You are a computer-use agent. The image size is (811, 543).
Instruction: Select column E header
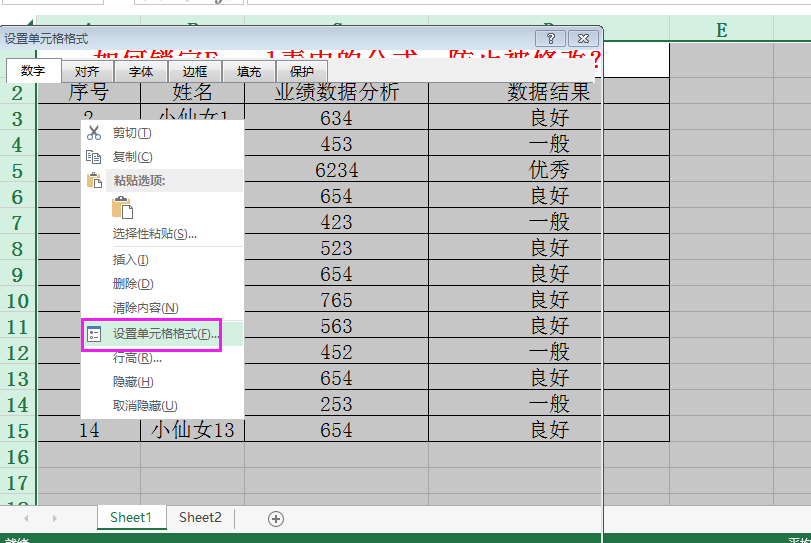722,30
